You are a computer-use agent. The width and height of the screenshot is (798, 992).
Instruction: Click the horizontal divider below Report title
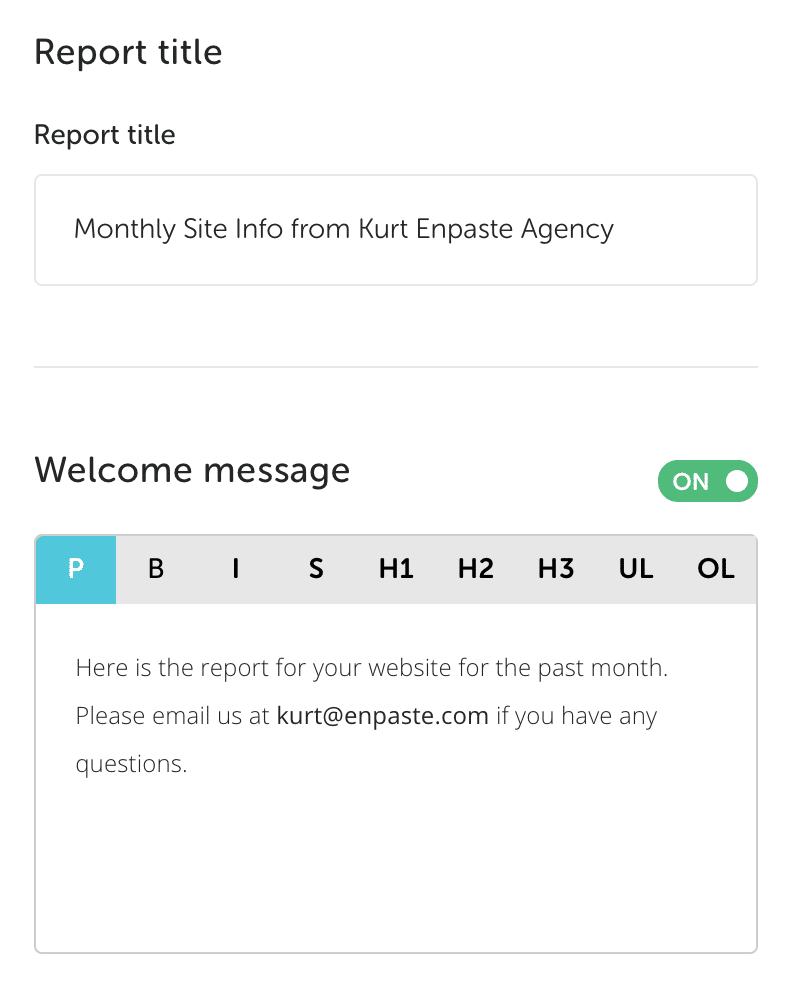[396, 367]
